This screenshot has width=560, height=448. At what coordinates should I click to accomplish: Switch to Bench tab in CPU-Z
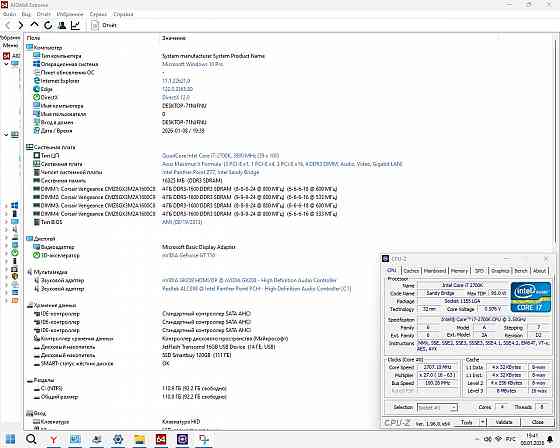point(521,271)
